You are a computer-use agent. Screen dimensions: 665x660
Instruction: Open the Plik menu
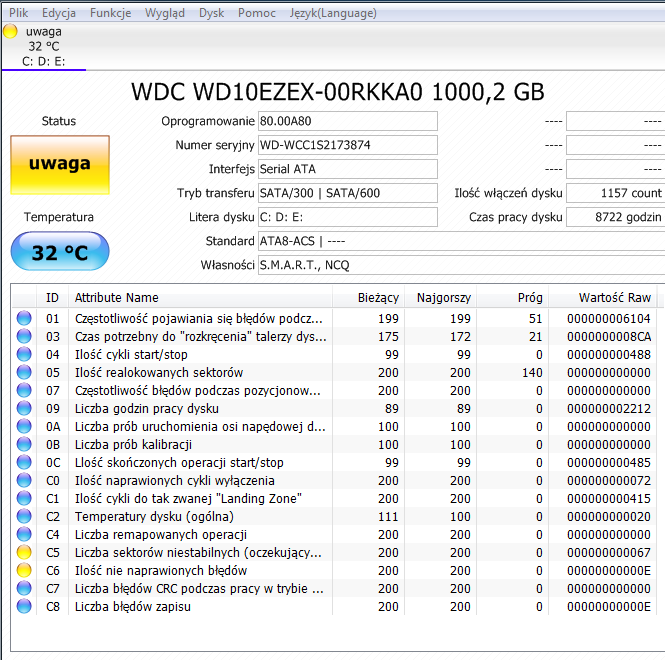[x=18, y=13]
